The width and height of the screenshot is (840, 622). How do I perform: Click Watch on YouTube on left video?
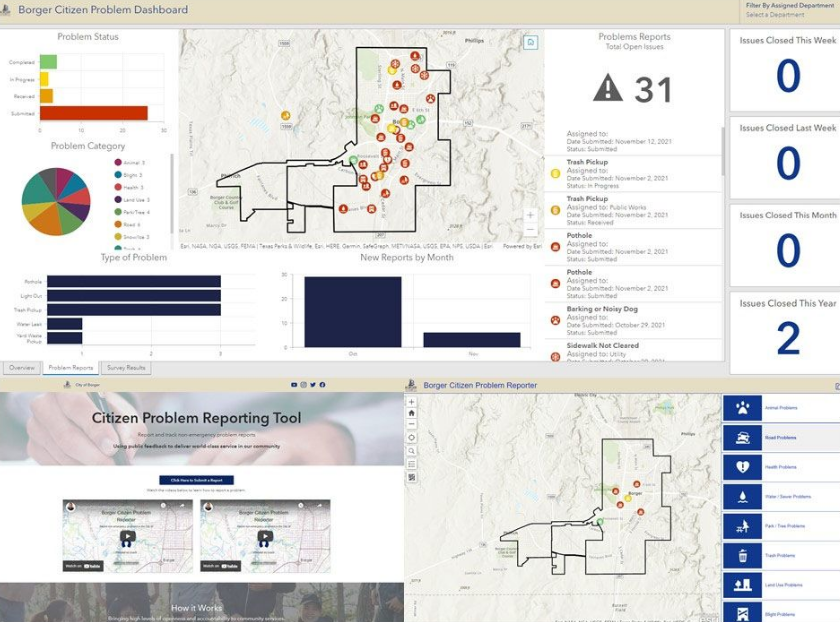click(83, 566)
